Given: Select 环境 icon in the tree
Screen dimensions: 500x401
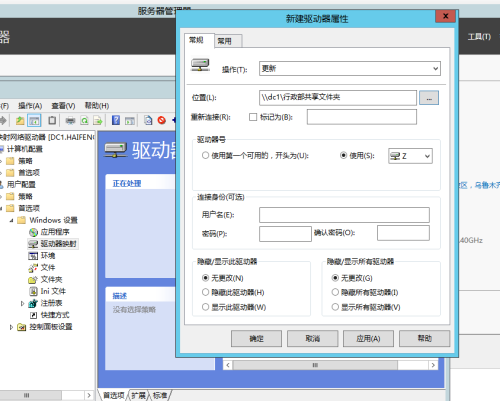Looking at the screenshot, I should (x=33, y=256).
